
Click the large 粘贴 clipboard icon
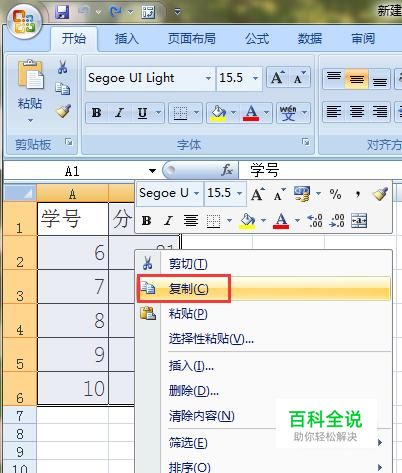click(30, 75)
